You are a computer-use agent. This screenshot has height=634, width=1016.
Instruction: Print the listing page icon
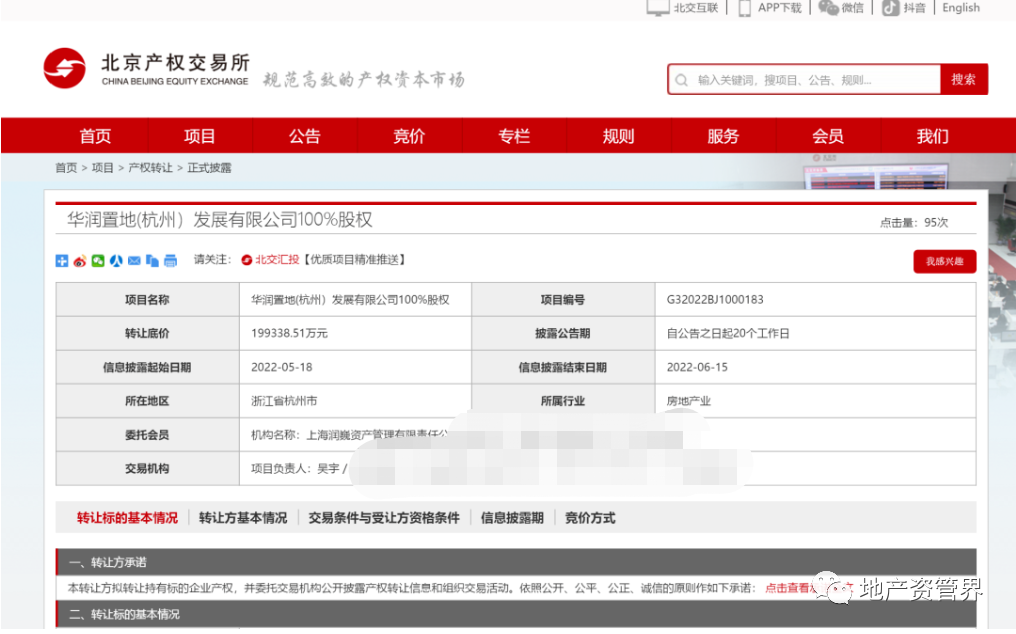[170, 261]
